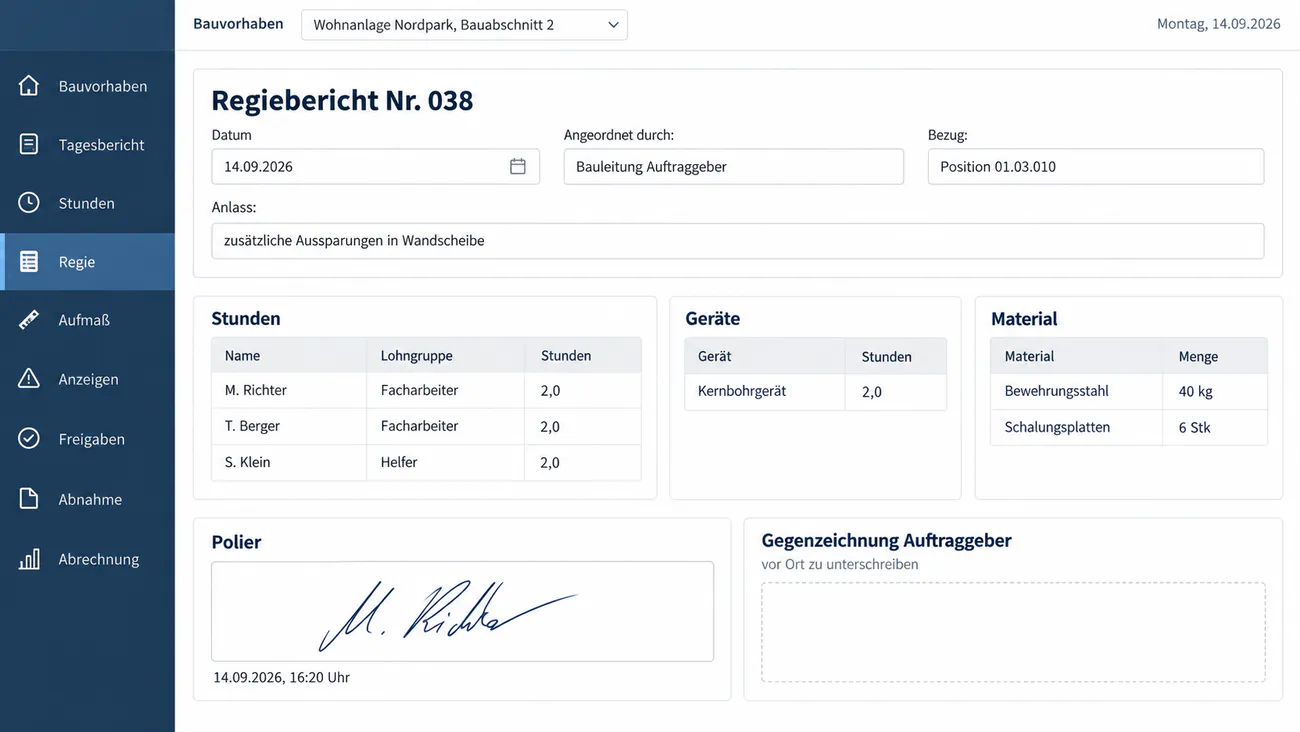Focus the Bezug field Position 01.03.010

coord(1096,167)
